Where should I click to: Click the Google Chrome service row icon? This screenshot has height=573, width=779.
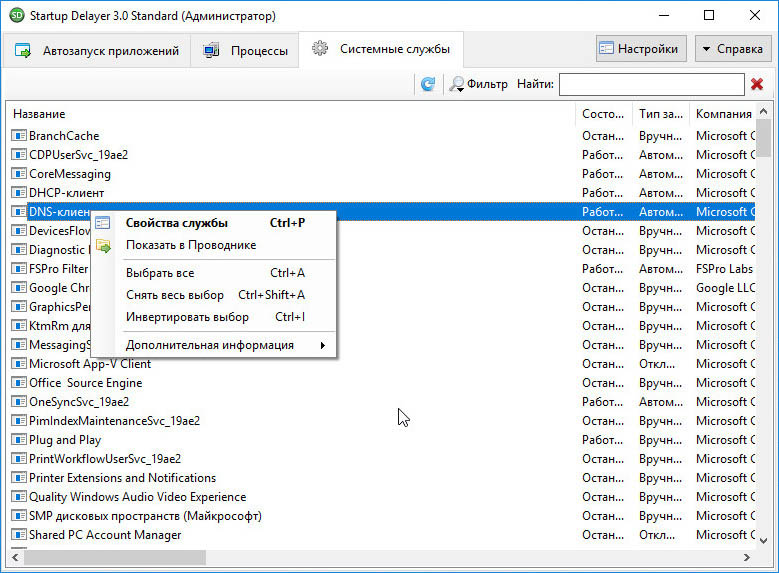coord(18,288)
